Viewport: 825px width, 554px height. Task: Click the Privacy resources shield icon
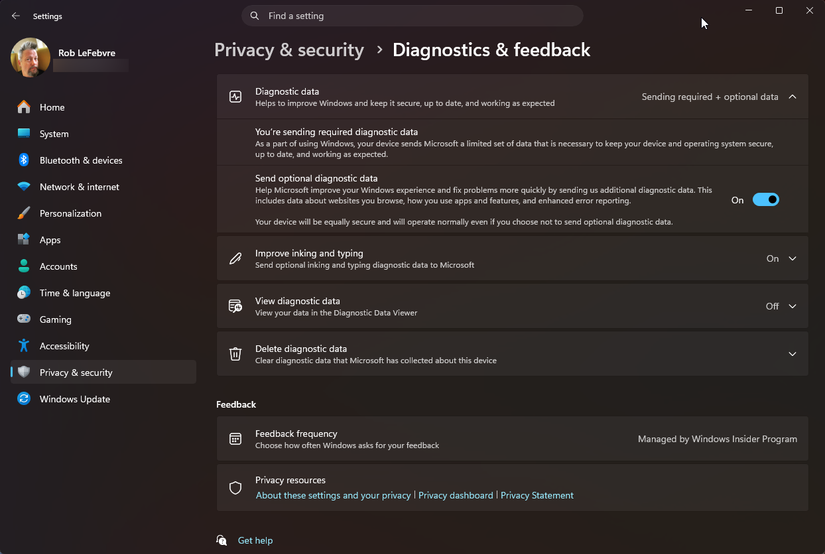point(235,488)
